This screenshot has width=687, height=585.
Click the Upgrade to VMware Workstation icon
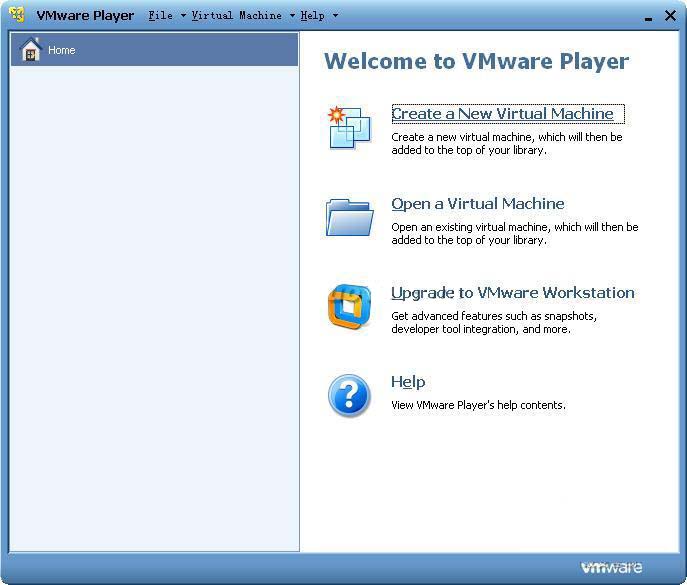[349, 306]
